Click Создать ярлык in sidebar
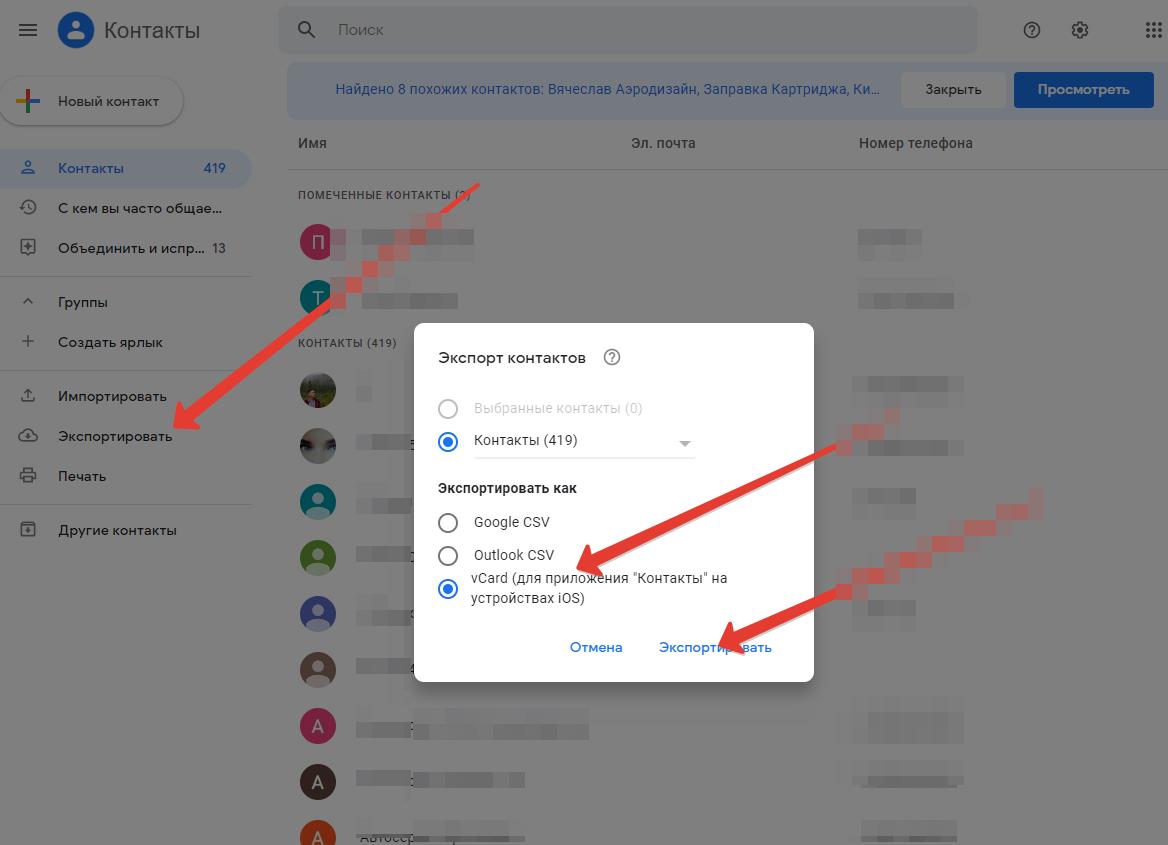The width and height of the screenshot is (1168, 845). point(125,342)
